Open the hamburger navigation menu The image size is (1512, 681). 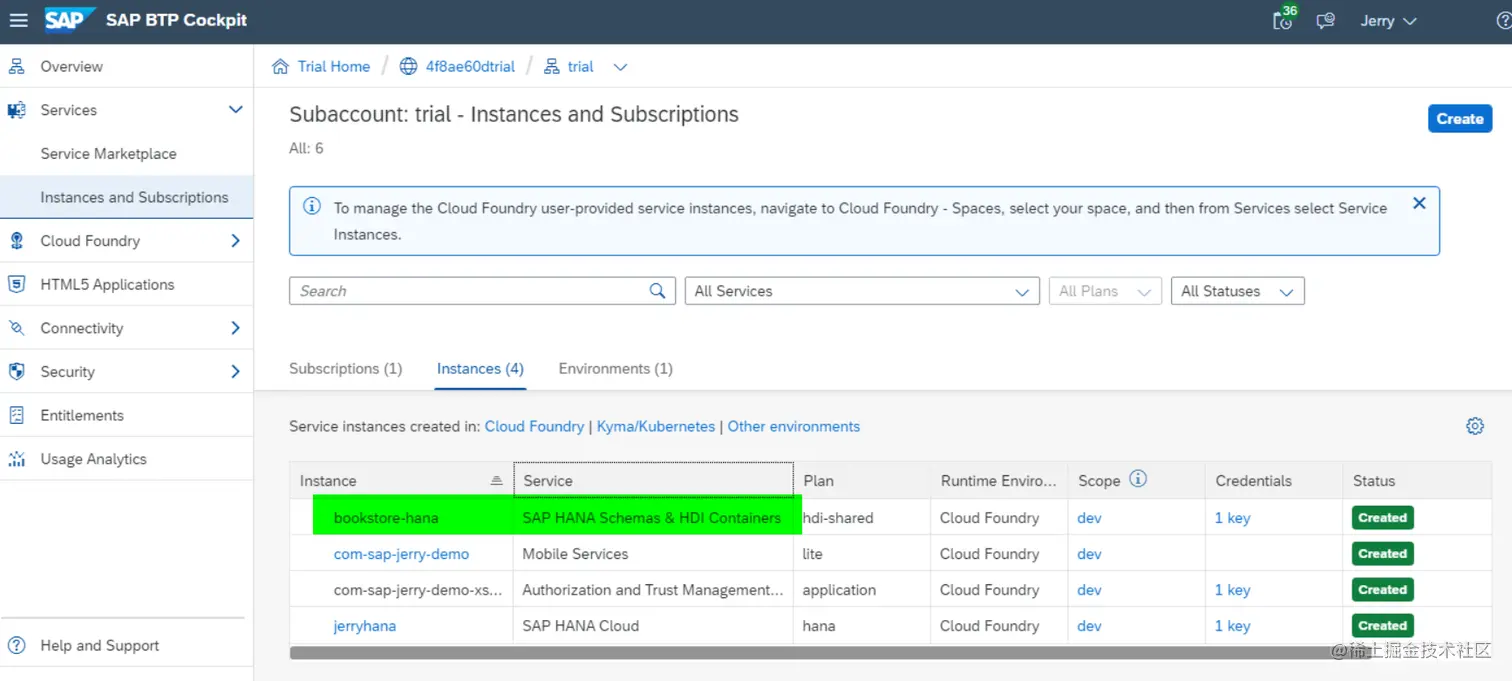[19, 21]
